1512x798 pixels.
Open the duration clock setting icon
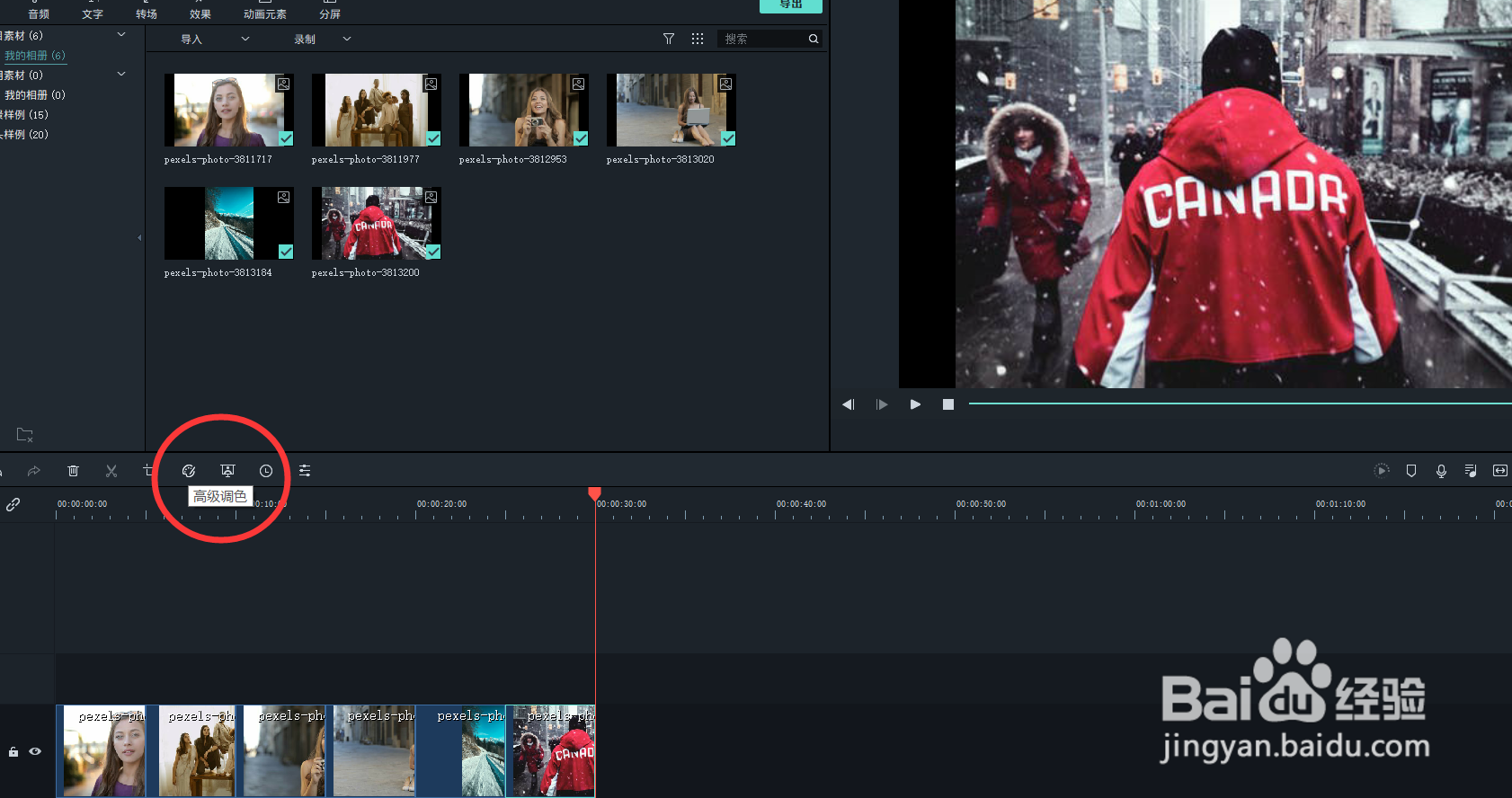[266, 471]
